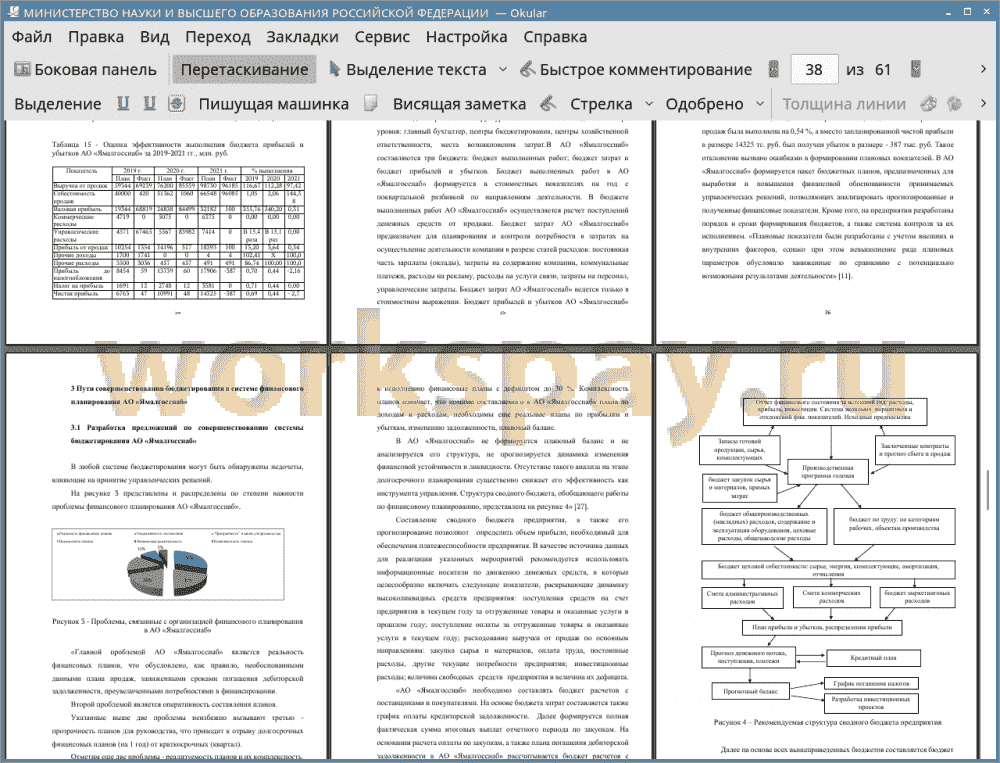Screen dimensions: 1000x763
Task: Select the second underline annotation icon
Action: 150,104
